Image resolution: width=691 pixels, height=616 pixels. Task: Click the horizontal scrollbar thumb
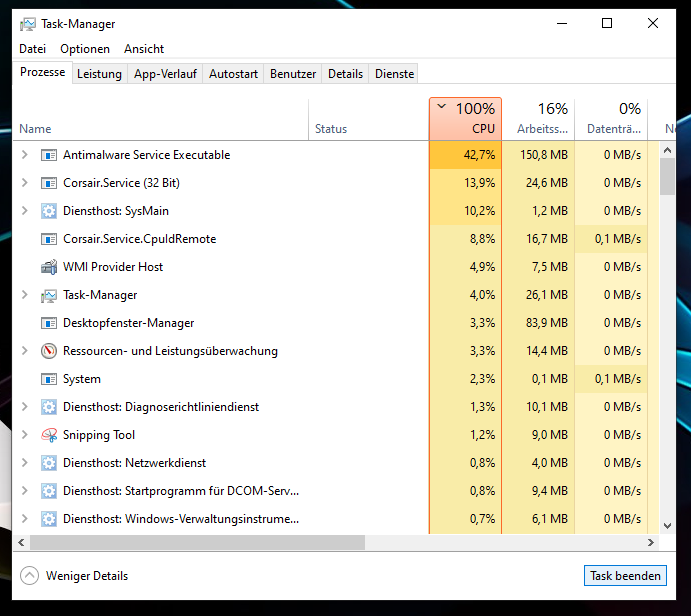[x=197, y=542]
